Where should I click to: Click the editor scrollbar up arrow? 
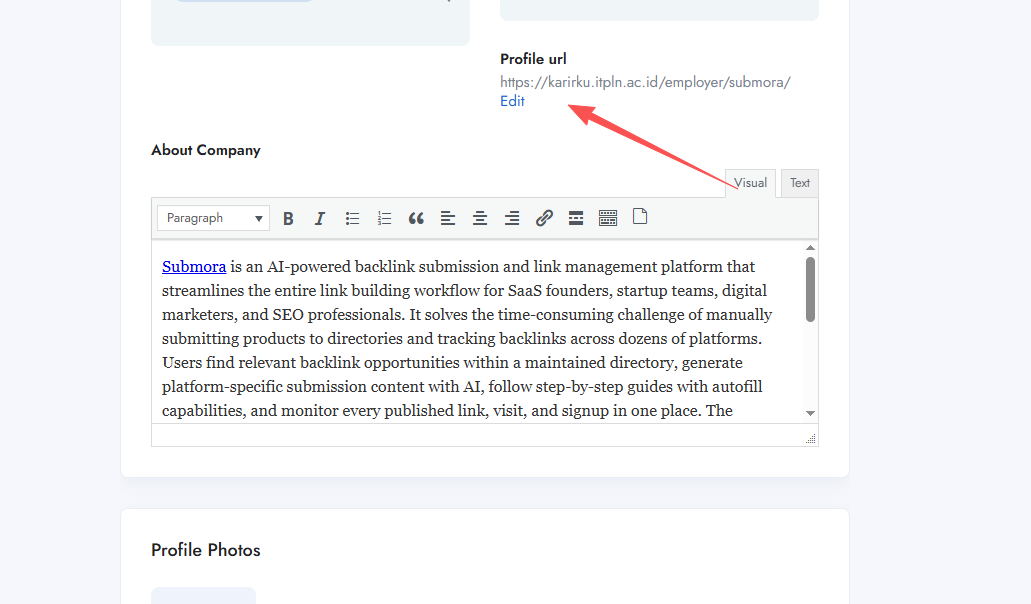click(x=810, y=248)
